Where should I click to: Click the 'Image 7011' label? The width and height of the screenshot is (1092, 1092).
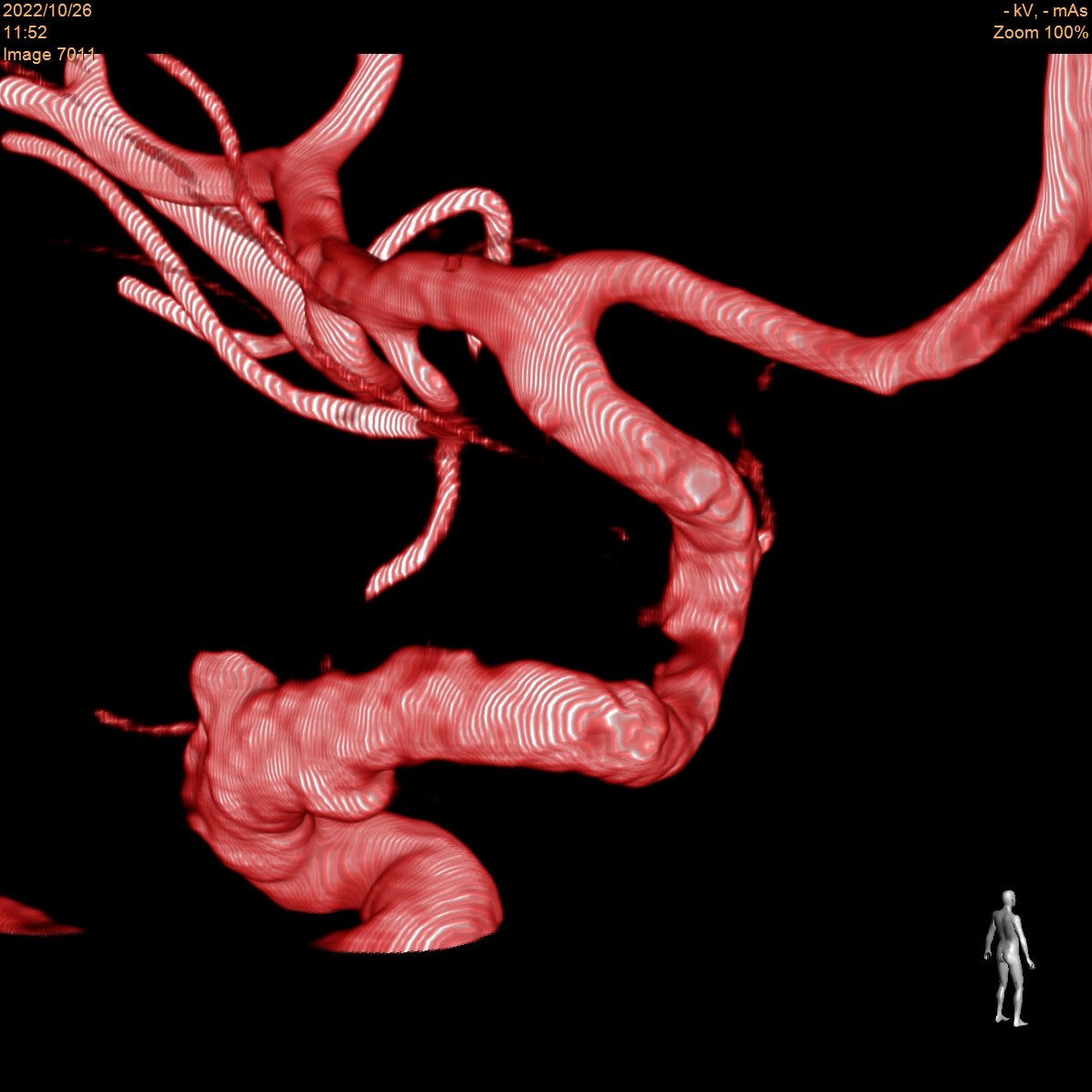coord(48,54)
